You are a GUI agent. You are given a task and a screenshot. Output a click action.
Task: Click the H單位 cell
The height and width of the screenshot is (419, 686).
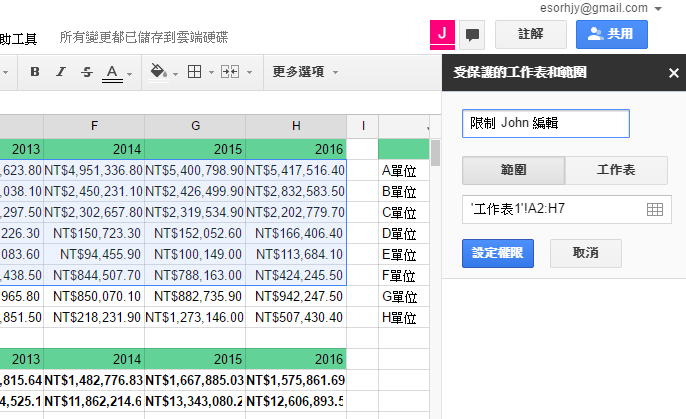coord(404,318)
